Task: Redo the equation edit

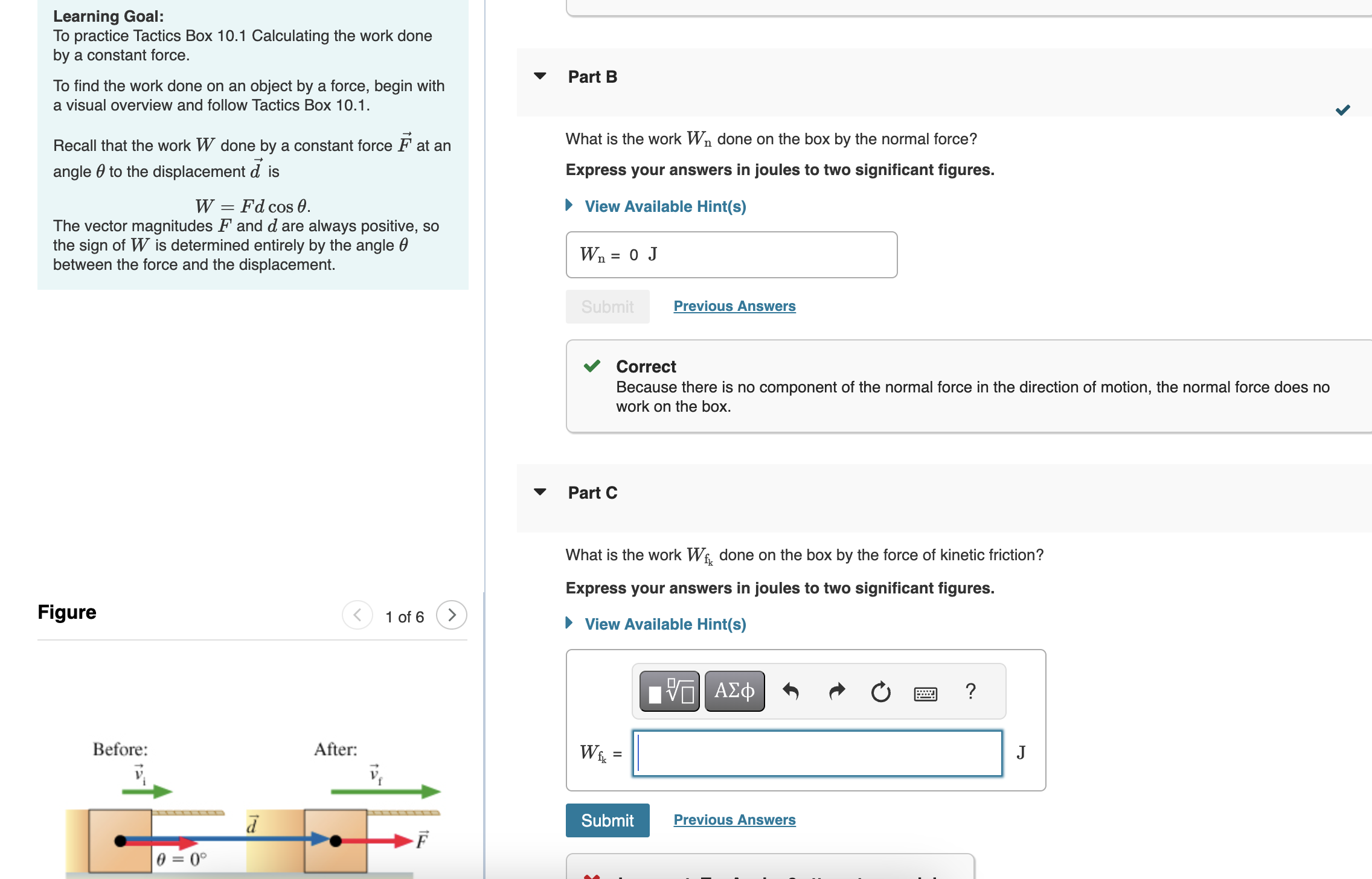Action: [x=838, y=692]
